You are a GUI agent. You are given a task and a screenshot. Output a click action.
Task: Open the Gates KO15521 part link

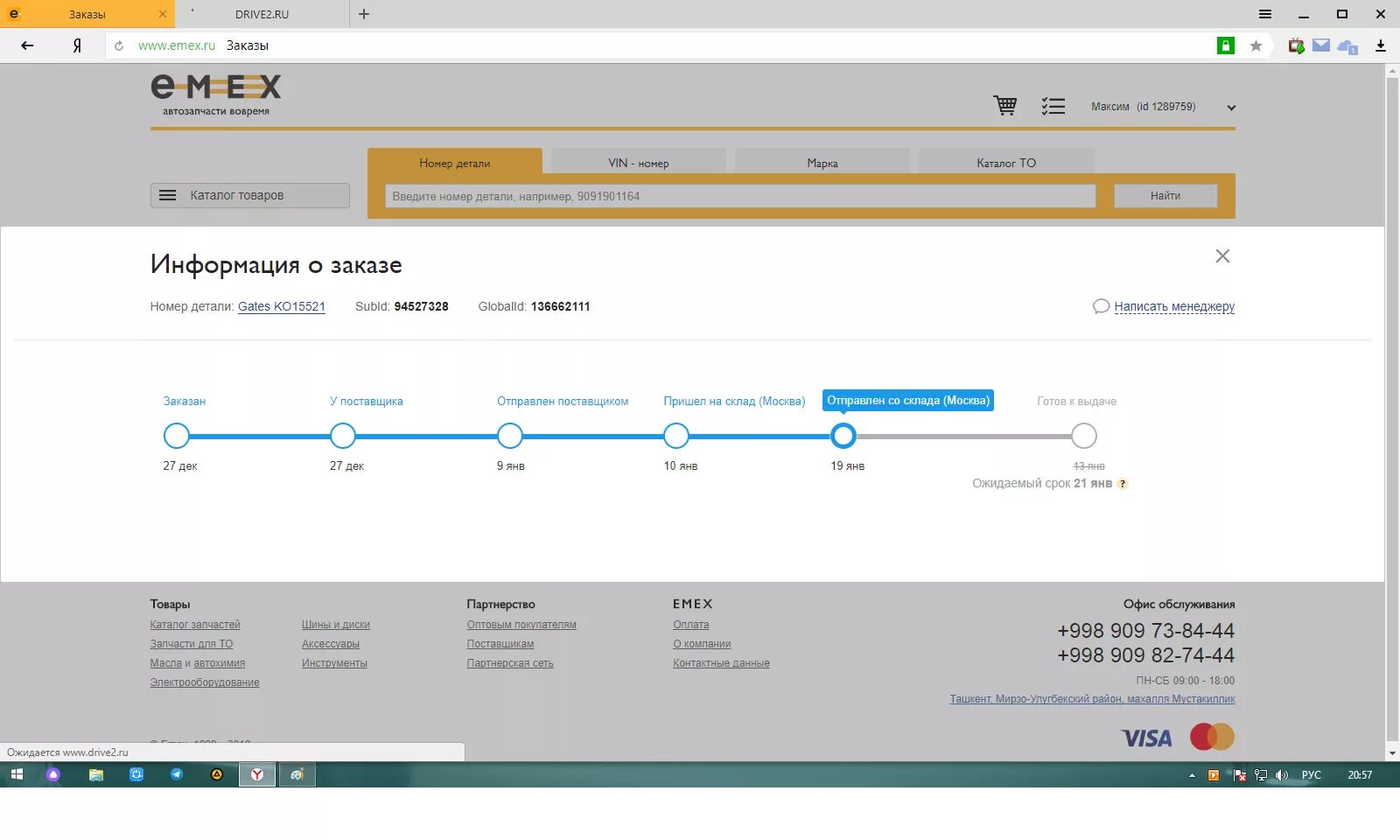(x=282, y=306)
